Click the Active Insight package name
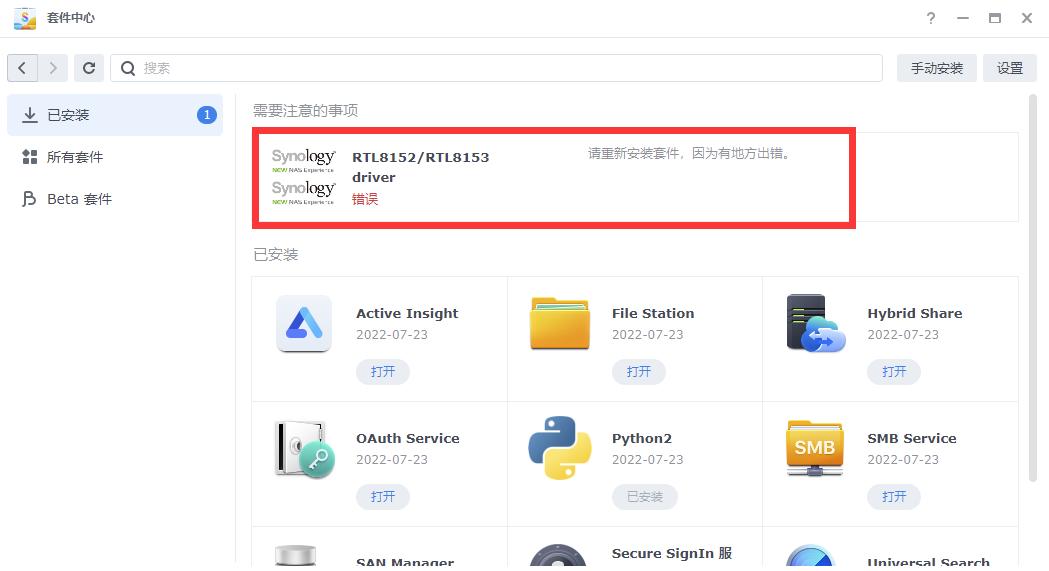The height and width of the screenshot is (571, 1049). pos(407,314)
